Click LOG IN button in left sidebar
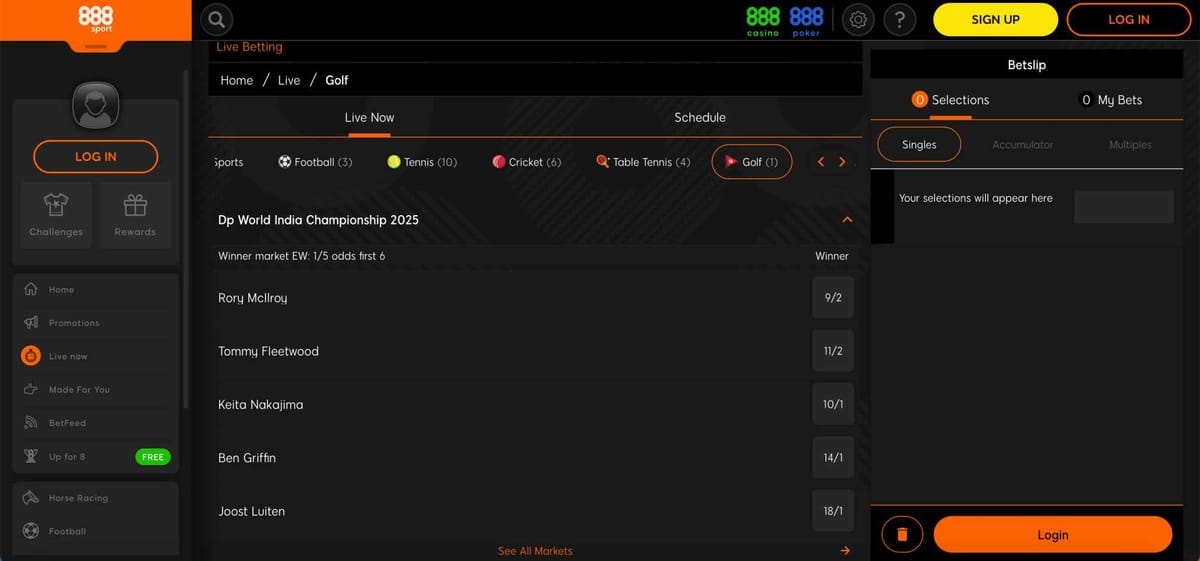The image size is (1200, 561). (x=96, y=157)
